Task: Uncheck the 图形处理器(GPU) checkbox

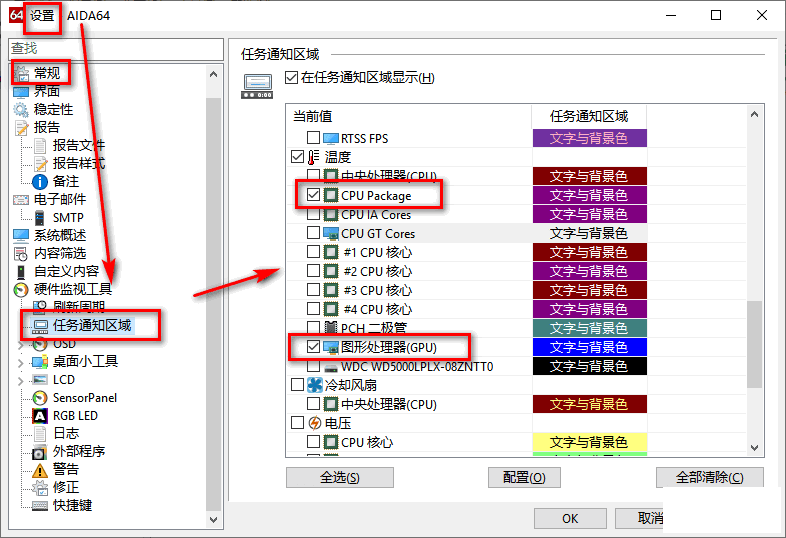Action: pyautogui.click(x=313, y=346)
